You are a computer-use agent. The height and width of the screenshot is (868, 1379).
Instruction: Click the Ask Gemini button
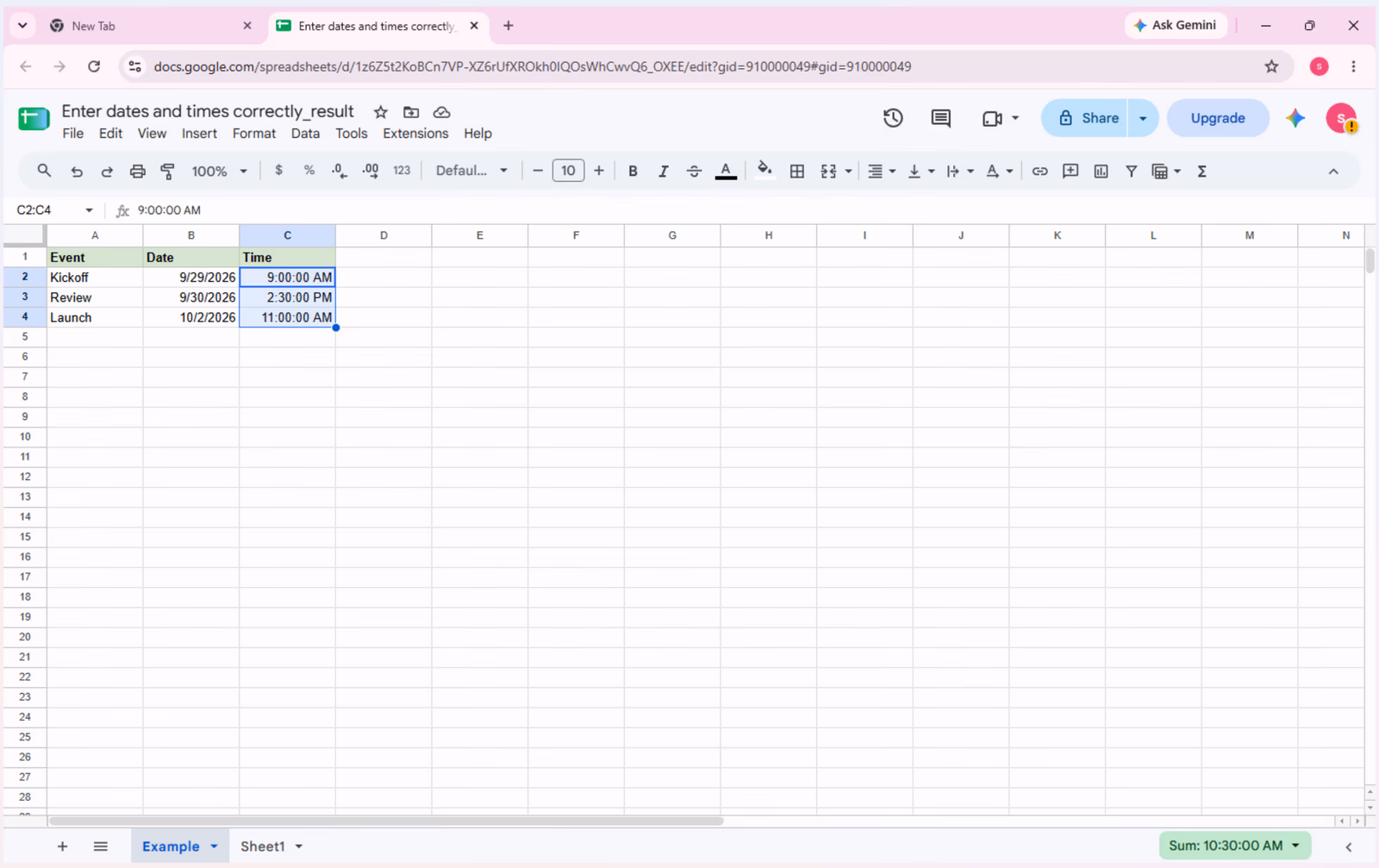coord(1176,25)
